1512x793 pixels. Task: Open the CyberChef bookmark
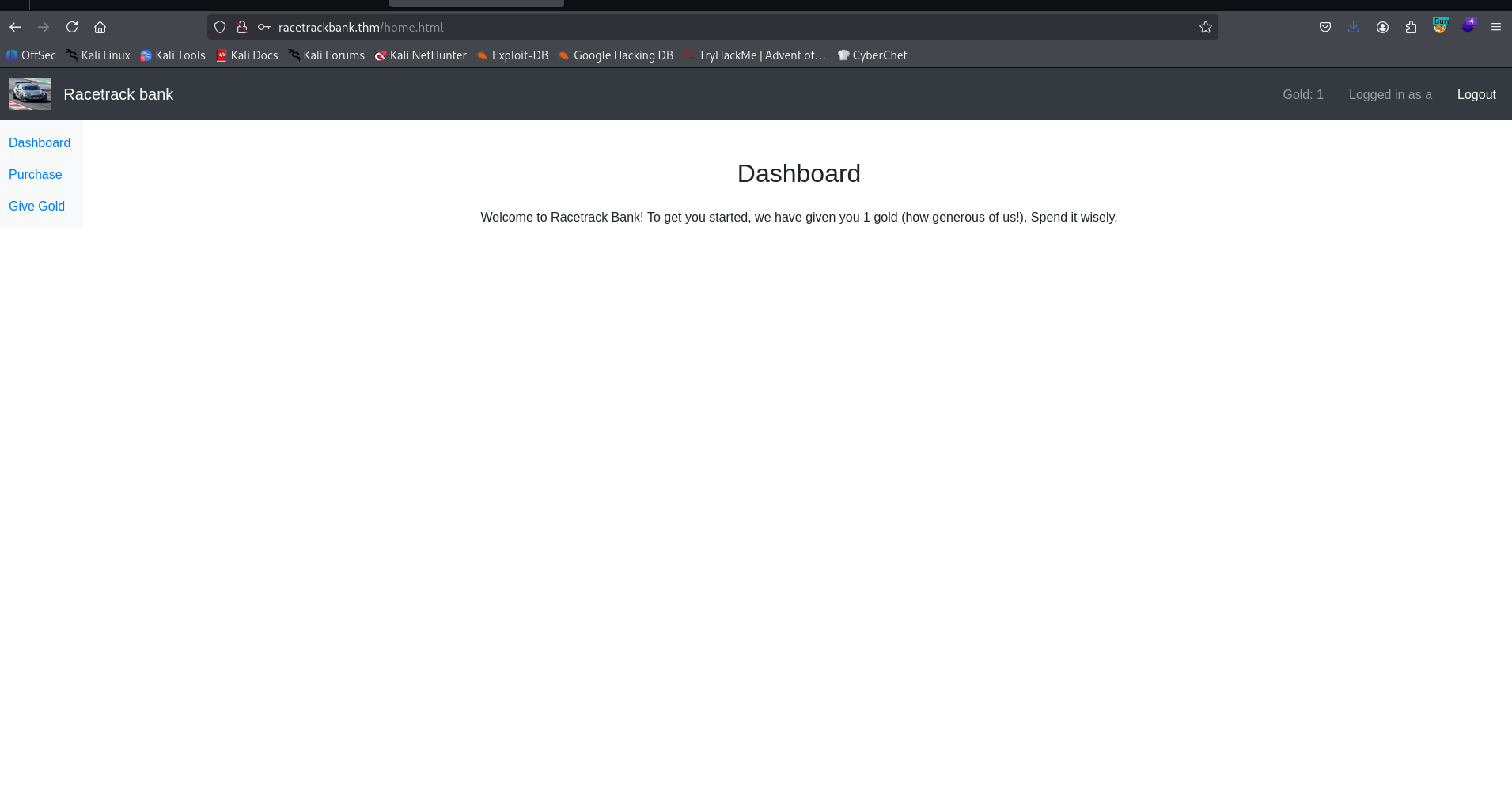(x=872, y=55)
